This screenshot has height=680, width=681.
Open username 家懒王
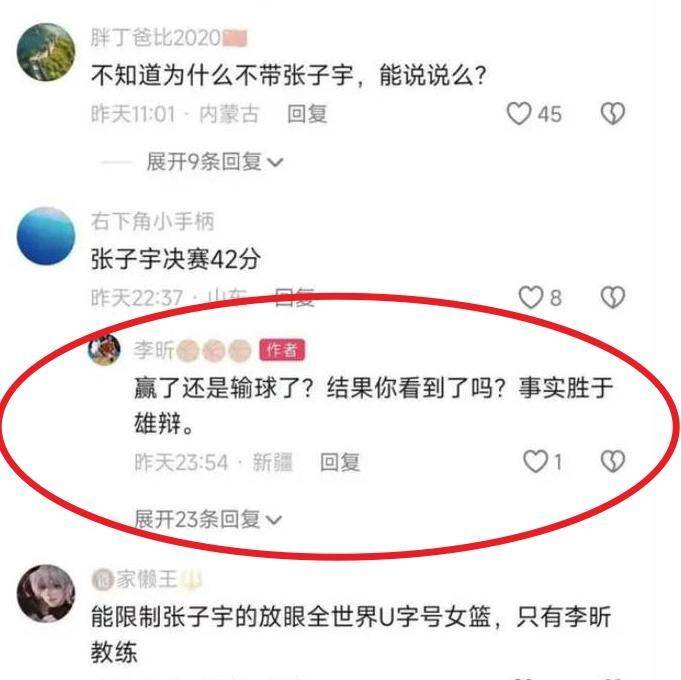pos(146,579)
